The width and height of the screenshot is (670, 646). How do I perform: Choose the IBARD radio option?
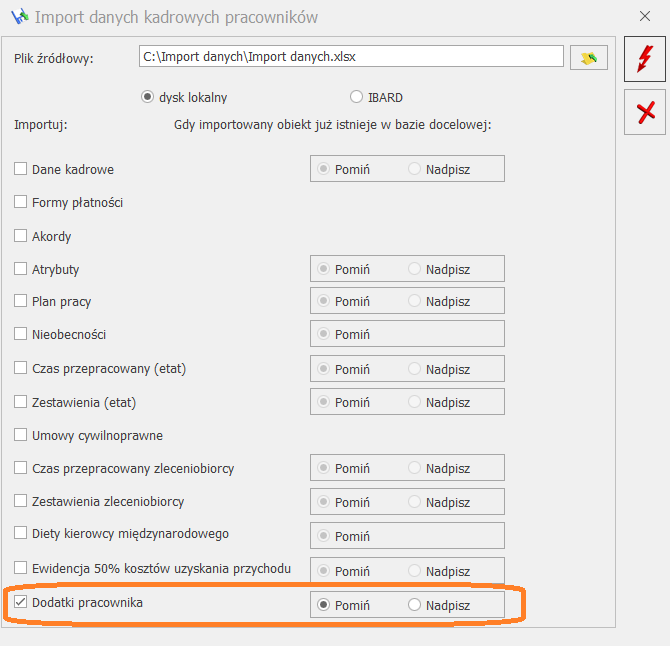coord(356,97)
